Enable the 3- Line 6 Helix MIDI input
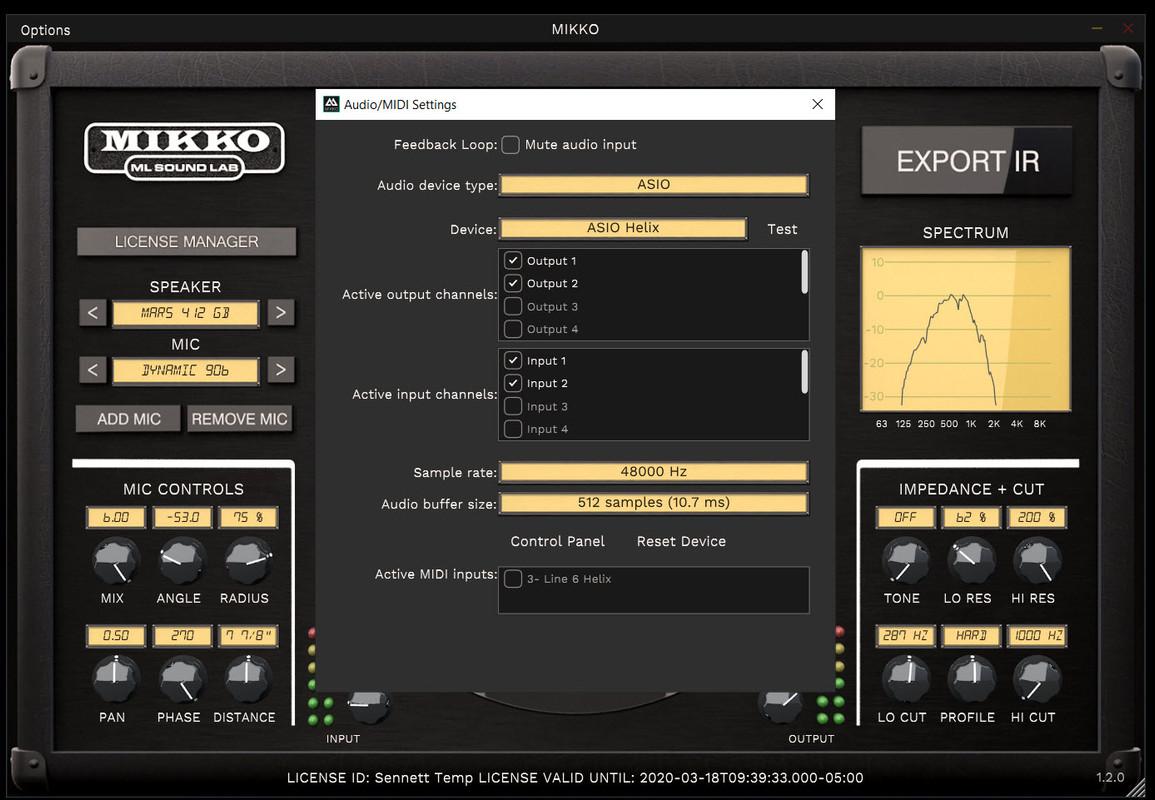 [x=513, y=579]
